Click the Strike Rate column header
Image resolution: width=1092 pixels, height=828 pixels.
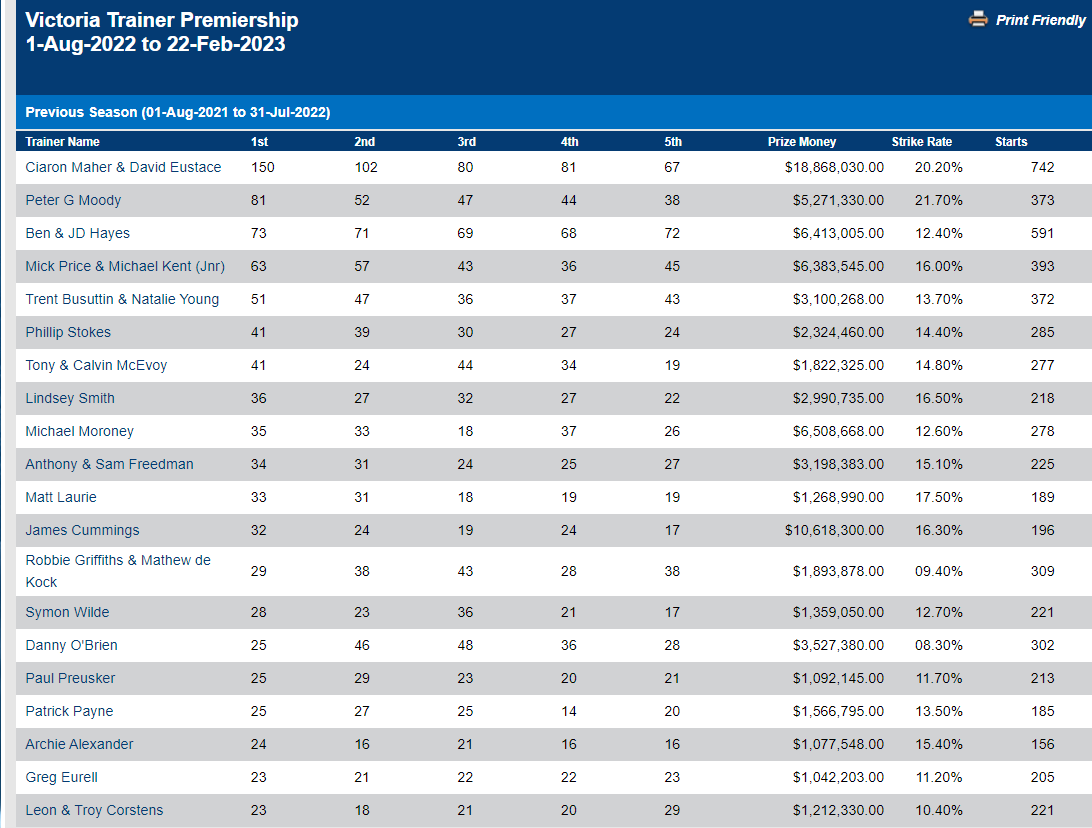click(x=922, y=142)
